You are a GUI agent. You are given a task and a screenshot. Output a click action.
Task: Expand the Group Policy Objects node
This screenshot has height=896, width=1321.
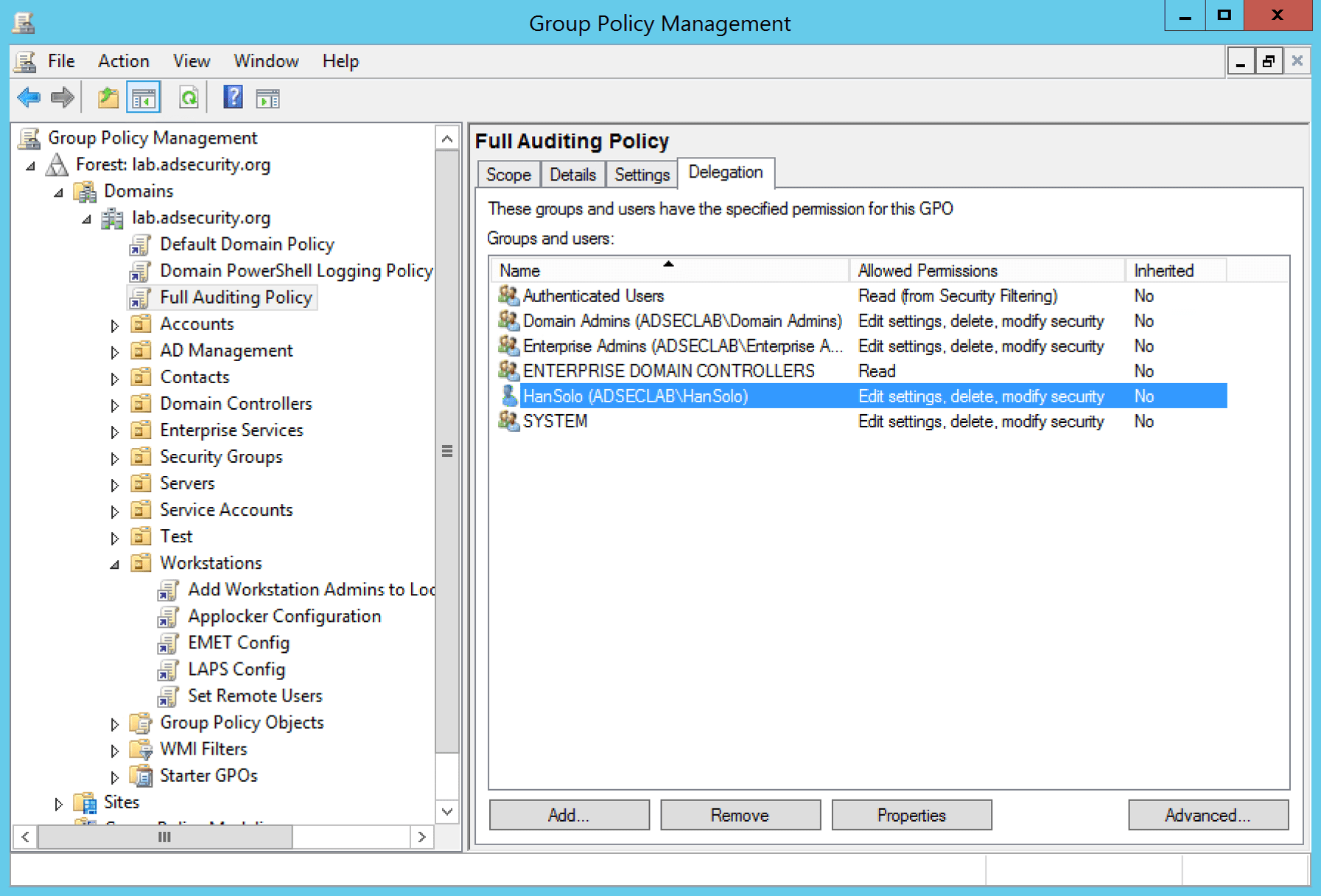(x=115, y=724)
